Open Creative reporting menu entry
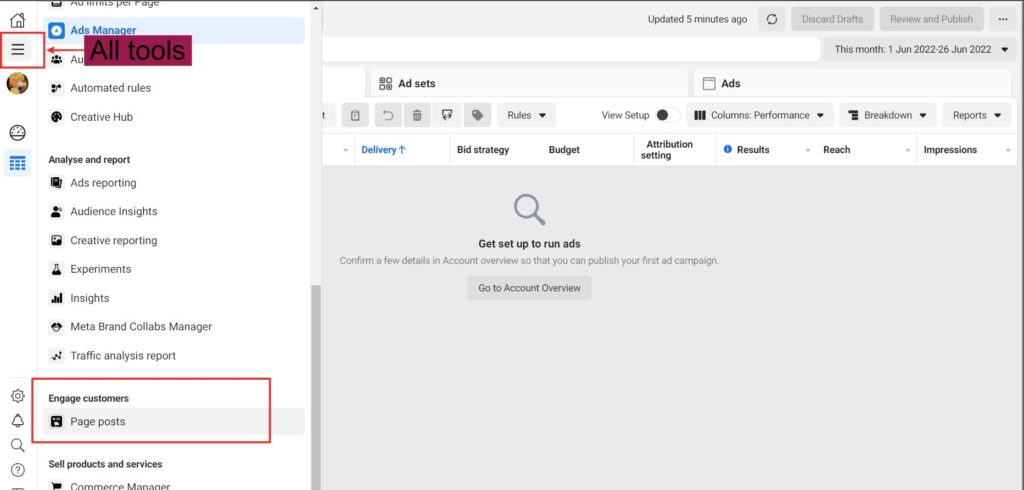Screen dimensions: 1024x490 pyautogui.click(x=174, y=240)
